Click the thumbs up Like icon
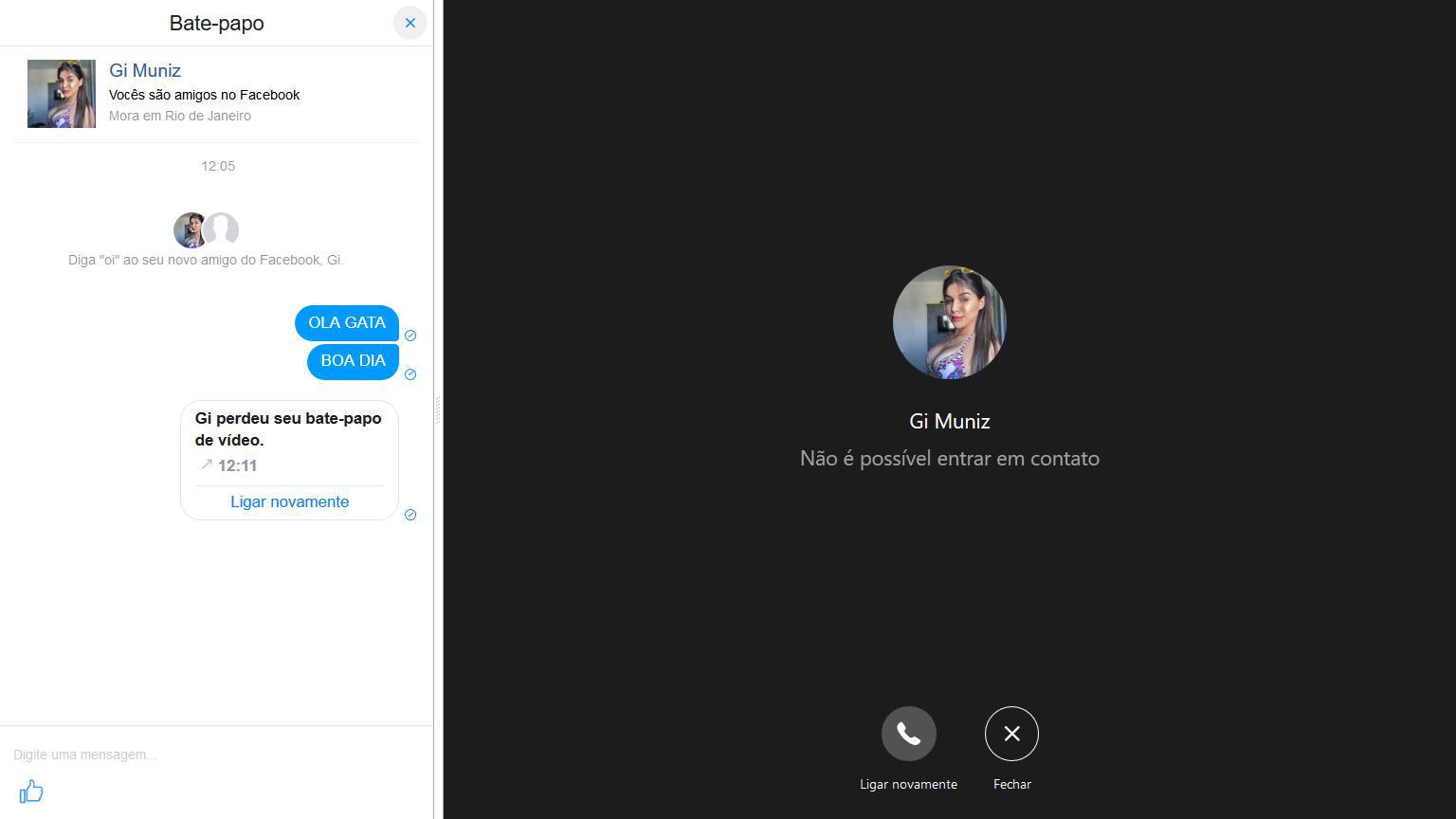The width and height of the screenshot is (1456, 819). 31,792
